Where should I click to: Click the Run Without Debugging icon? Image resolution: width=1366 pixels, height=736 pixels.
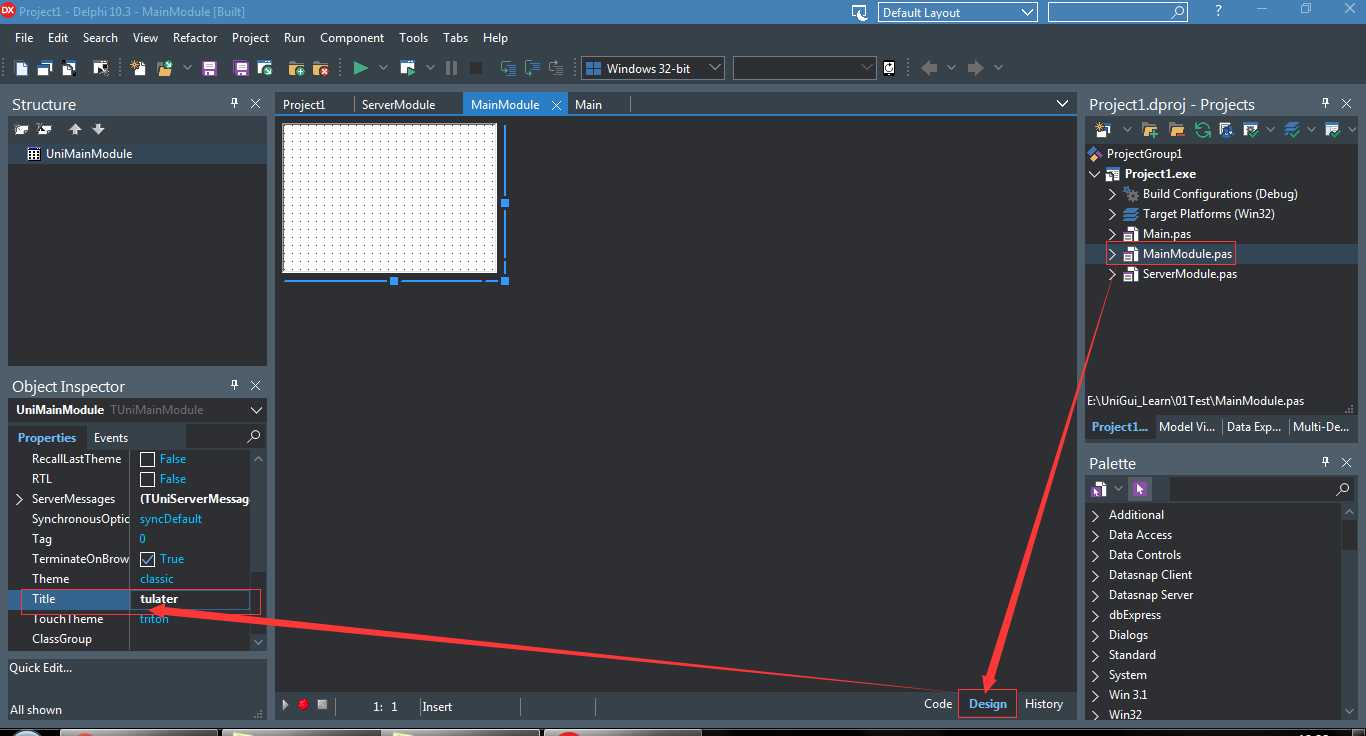click(x=407, y=68)
